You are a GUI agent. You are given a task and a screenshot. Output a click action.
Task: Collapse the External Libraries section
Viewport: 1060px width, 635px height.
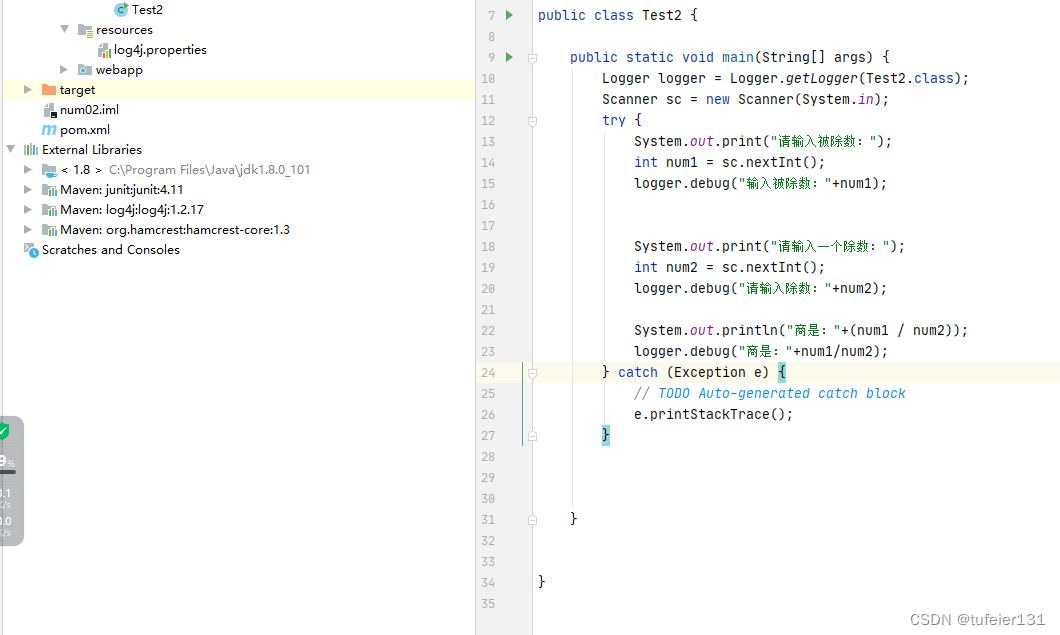10,149
